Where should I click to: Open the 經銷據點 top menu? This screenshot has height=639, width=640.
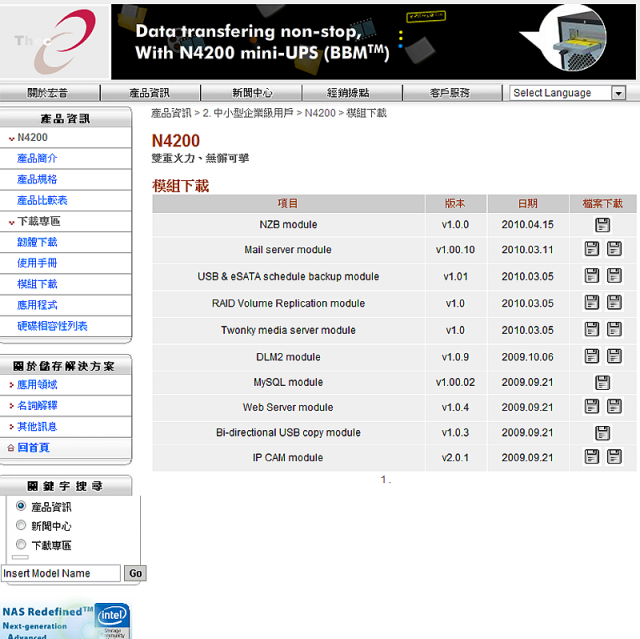coord(348,93)
